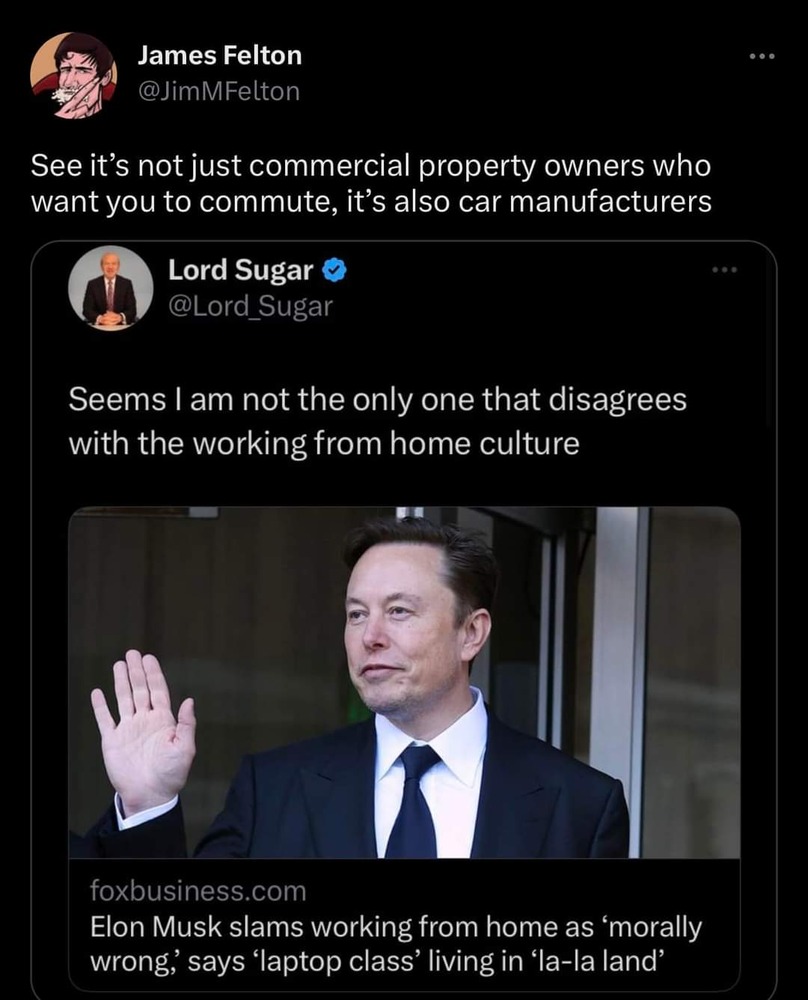The height and width of the screenshot is (1000, 808).
Task: Click 'with the working from home culture' line
Action: (323, 442)
